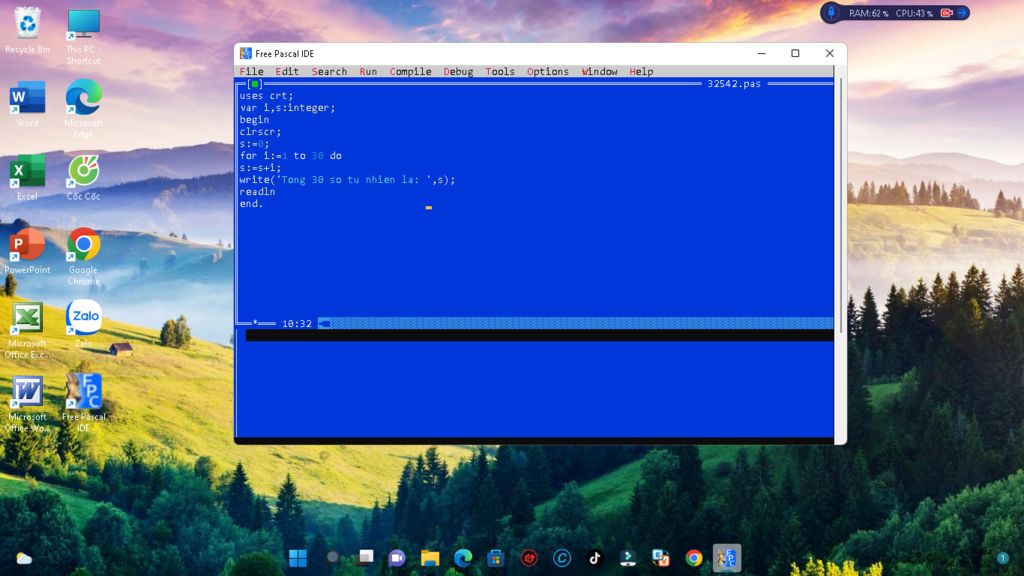Open the Windows Start menu
The image size is (1024, 576).
298,558
